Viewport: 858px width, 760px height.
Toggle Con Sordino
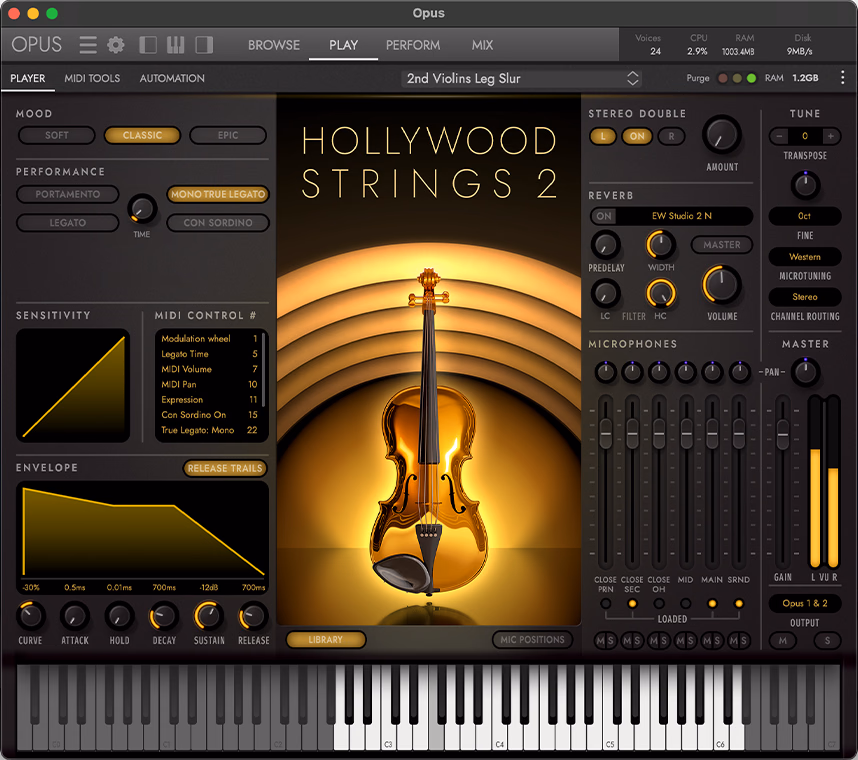(x=218, y=223)
